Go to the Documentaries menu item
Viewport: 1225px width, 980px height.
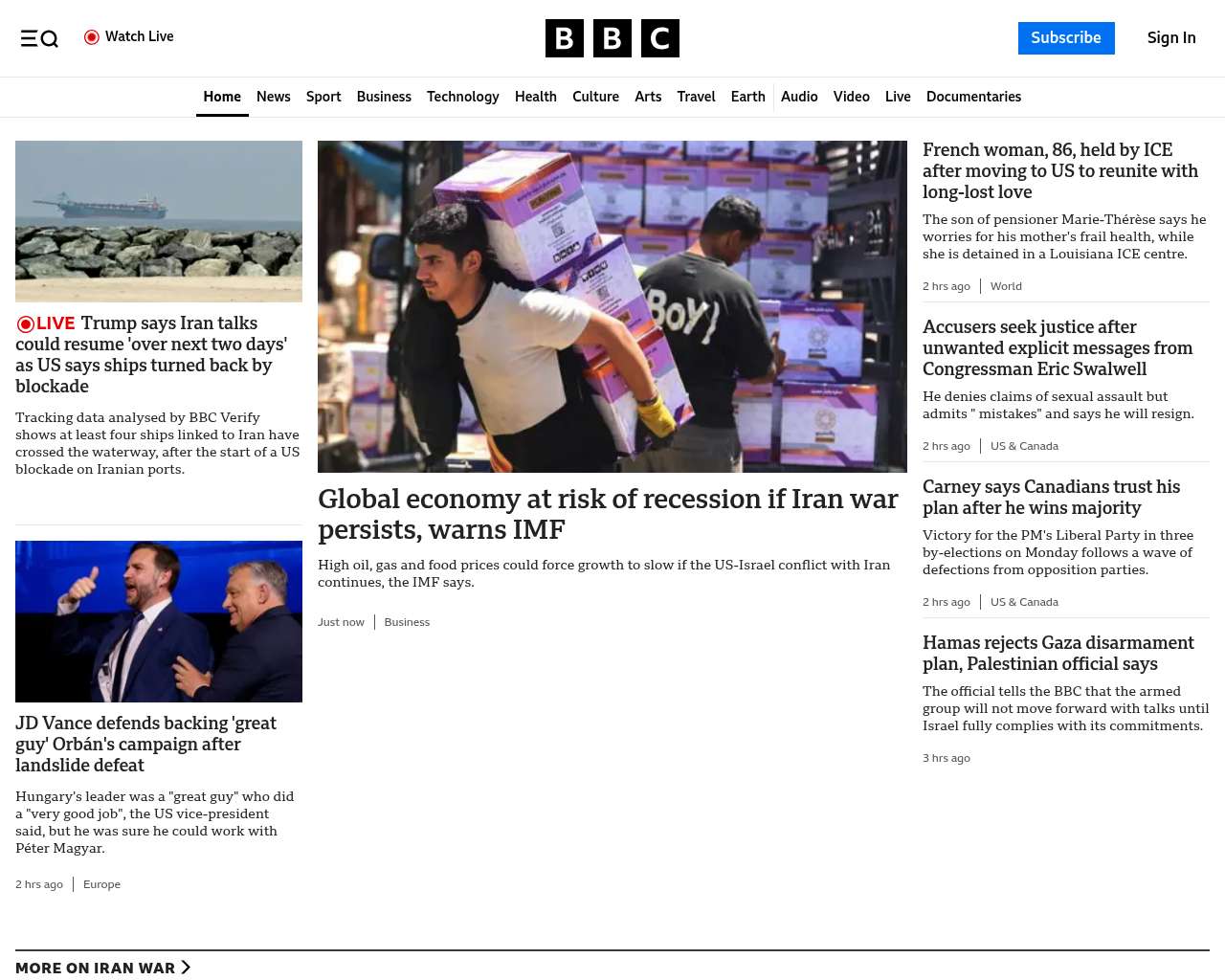(973, 97)
